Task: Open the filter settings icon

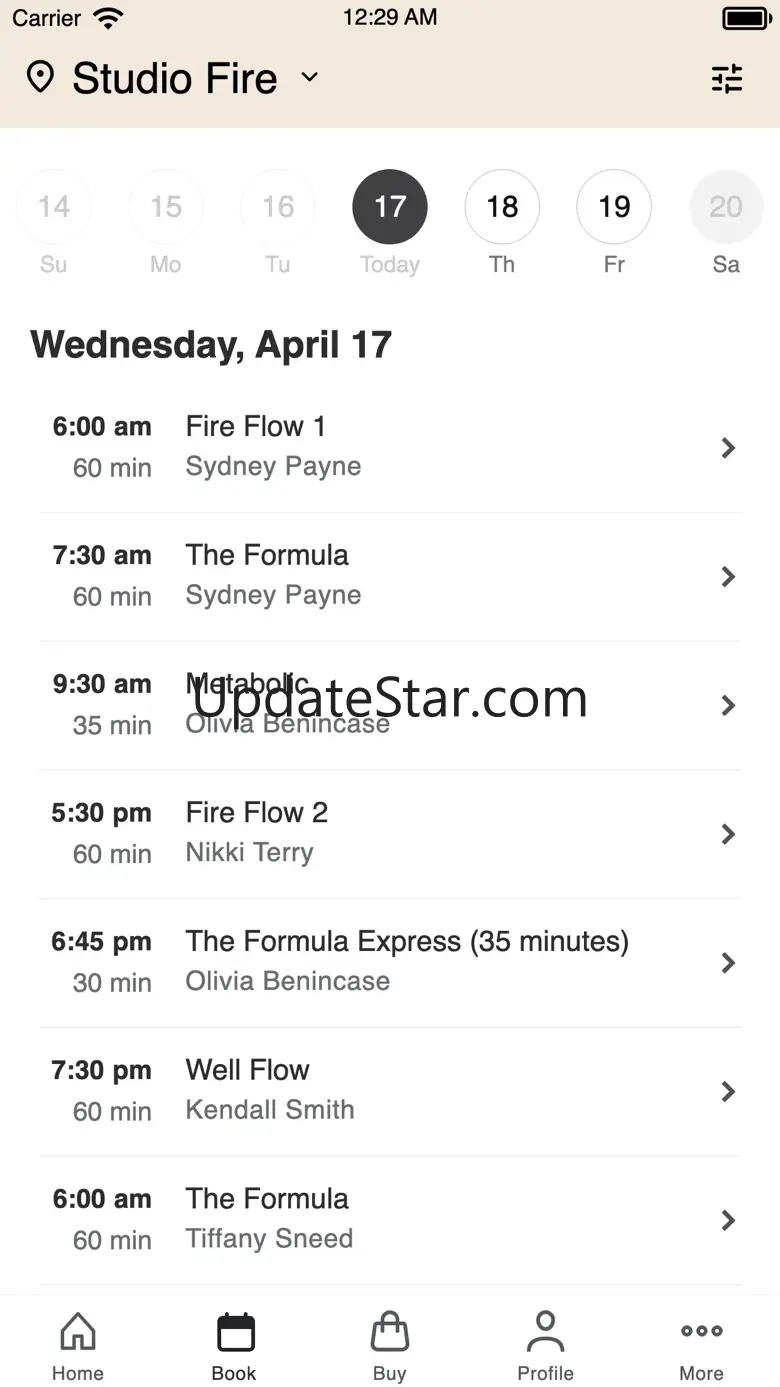Action: click(727, 78)
